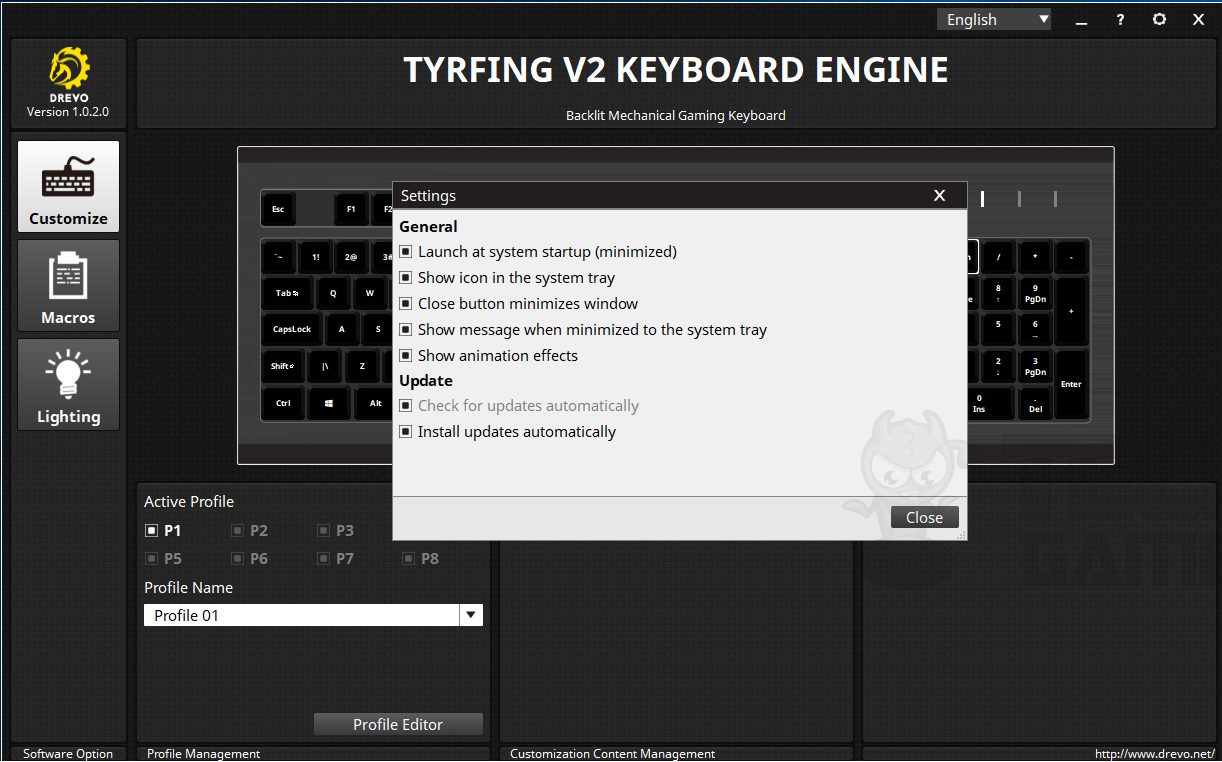
Task: Open the Profile Editor
Action: point(398,724)
